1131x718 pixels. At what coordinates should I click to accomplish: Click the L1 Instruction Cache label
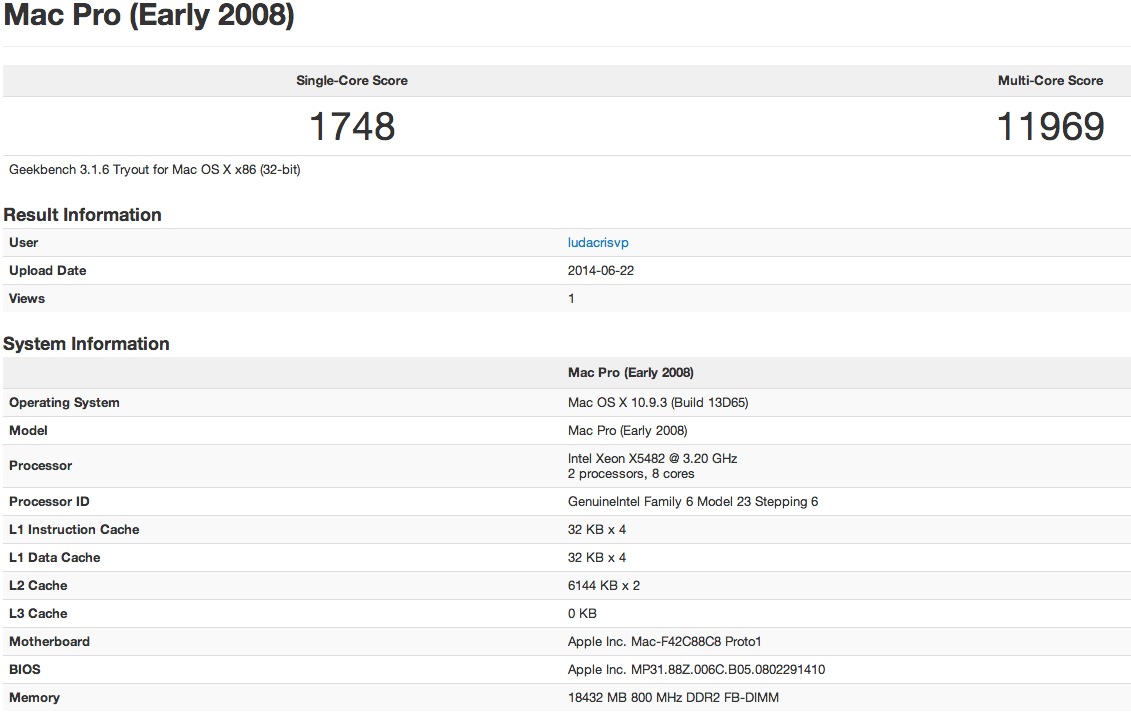coord(74,530)
